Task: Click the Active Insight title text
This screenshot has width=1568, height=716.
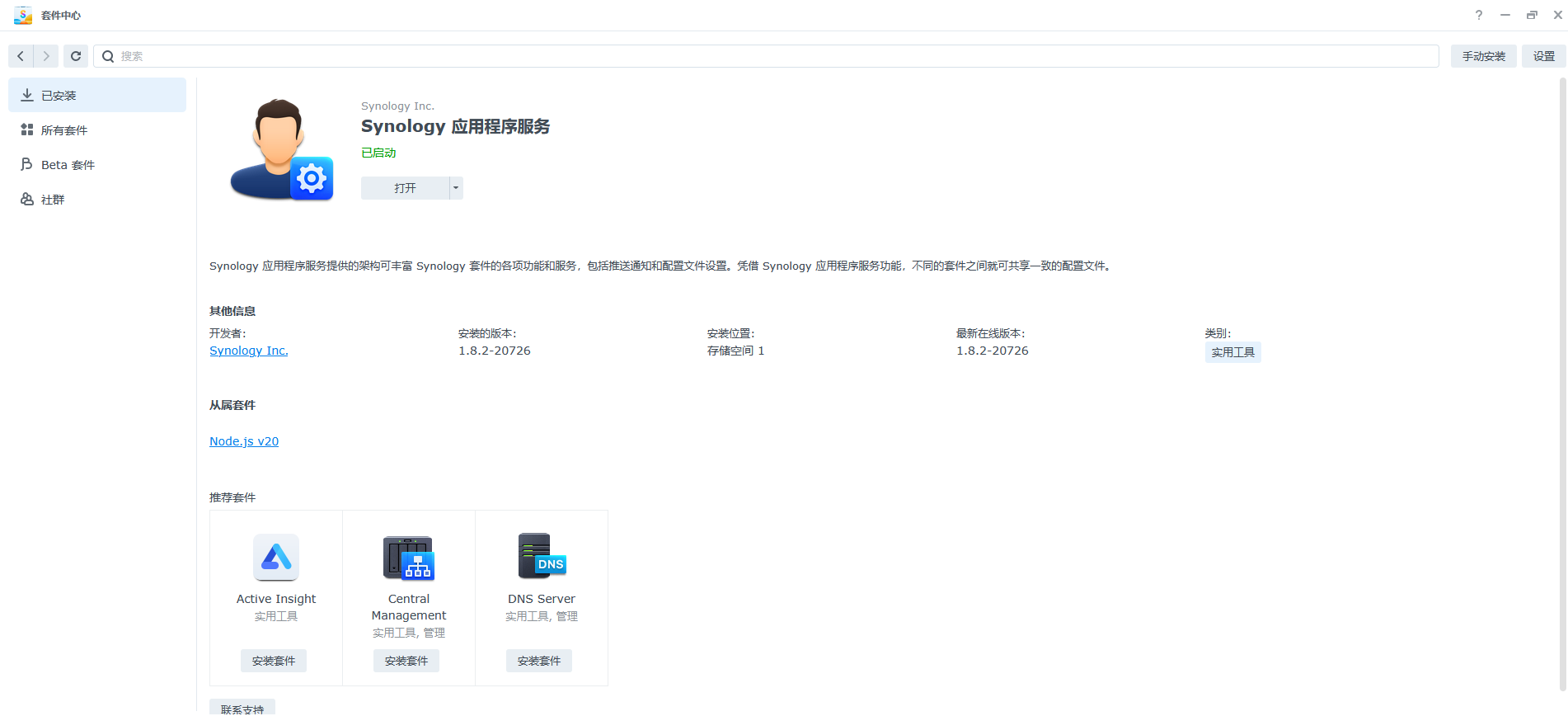Action: click(x=276, y=599)
